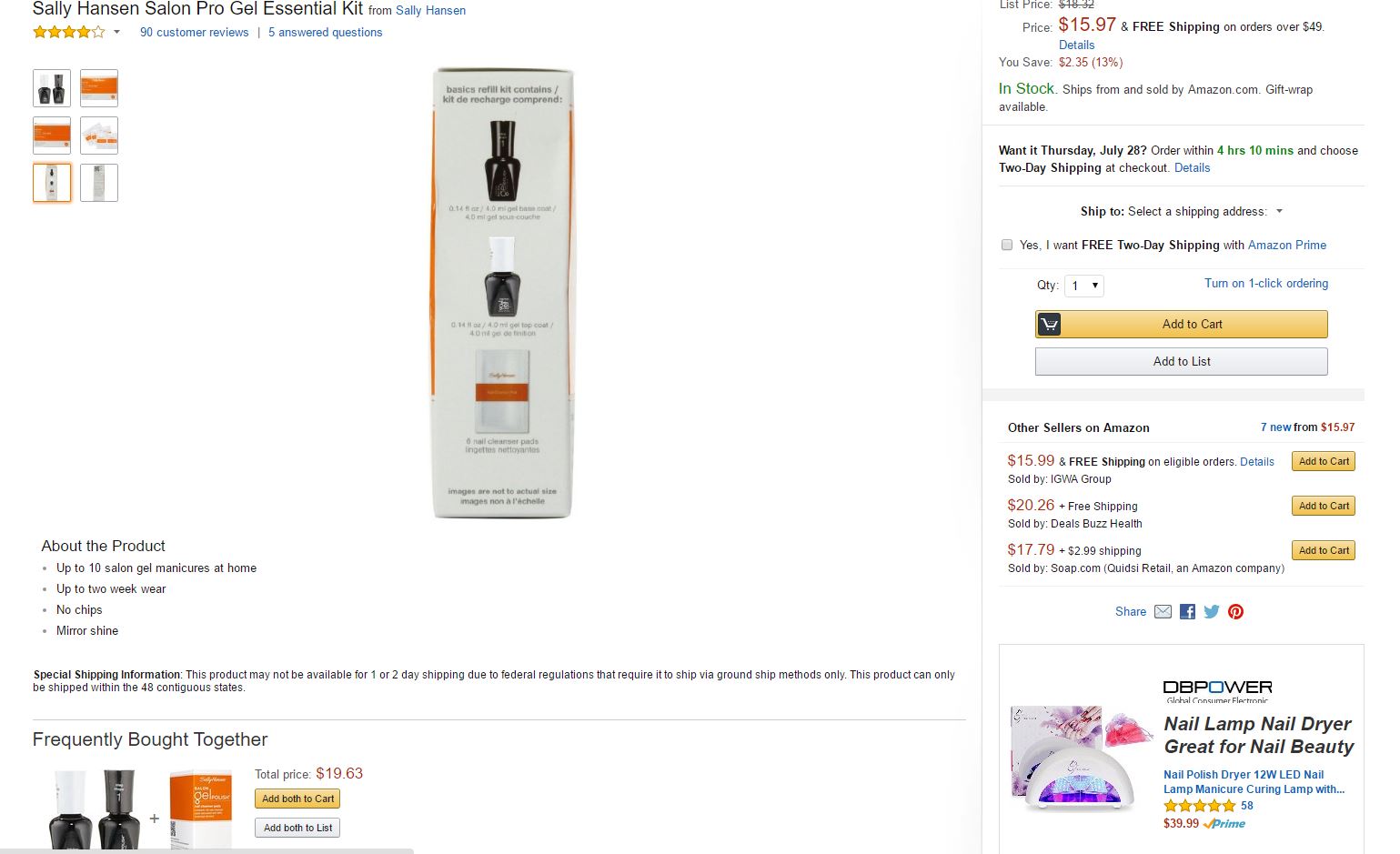Share product on Facebook

click(x=1187, y=612)
